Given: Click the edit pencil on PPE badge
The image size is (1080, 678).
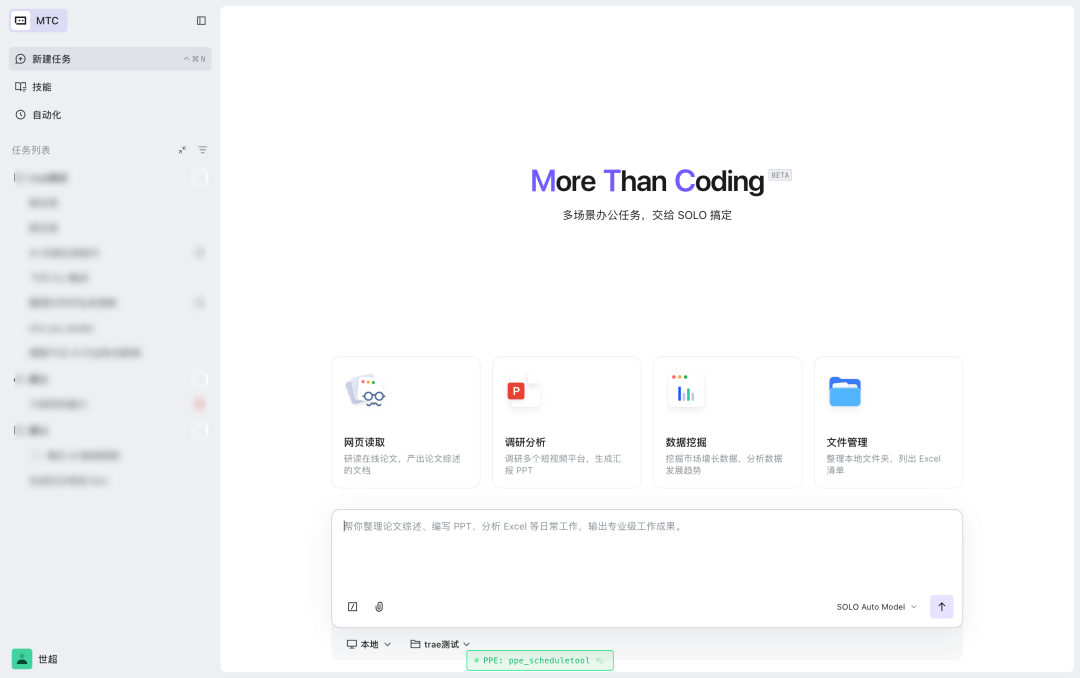Looking at the screenshot, I should coord(600,661).
